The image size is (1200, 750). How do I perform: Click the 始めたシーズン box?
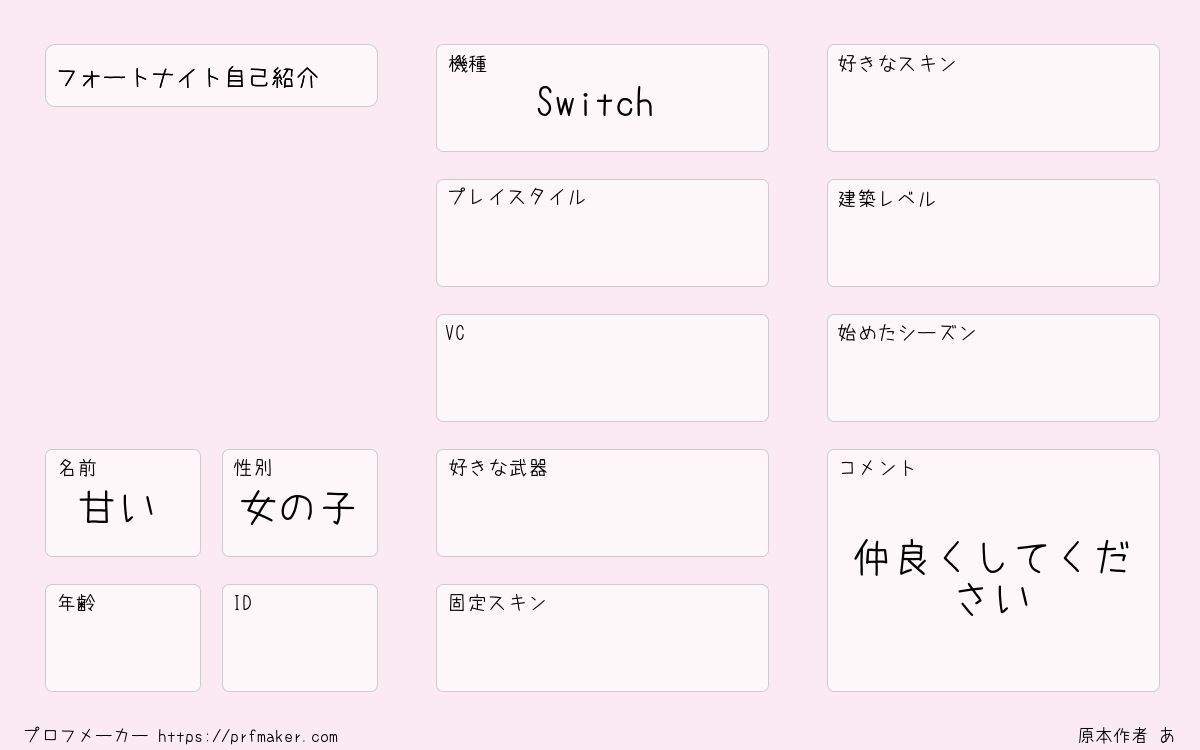[993, 368]
